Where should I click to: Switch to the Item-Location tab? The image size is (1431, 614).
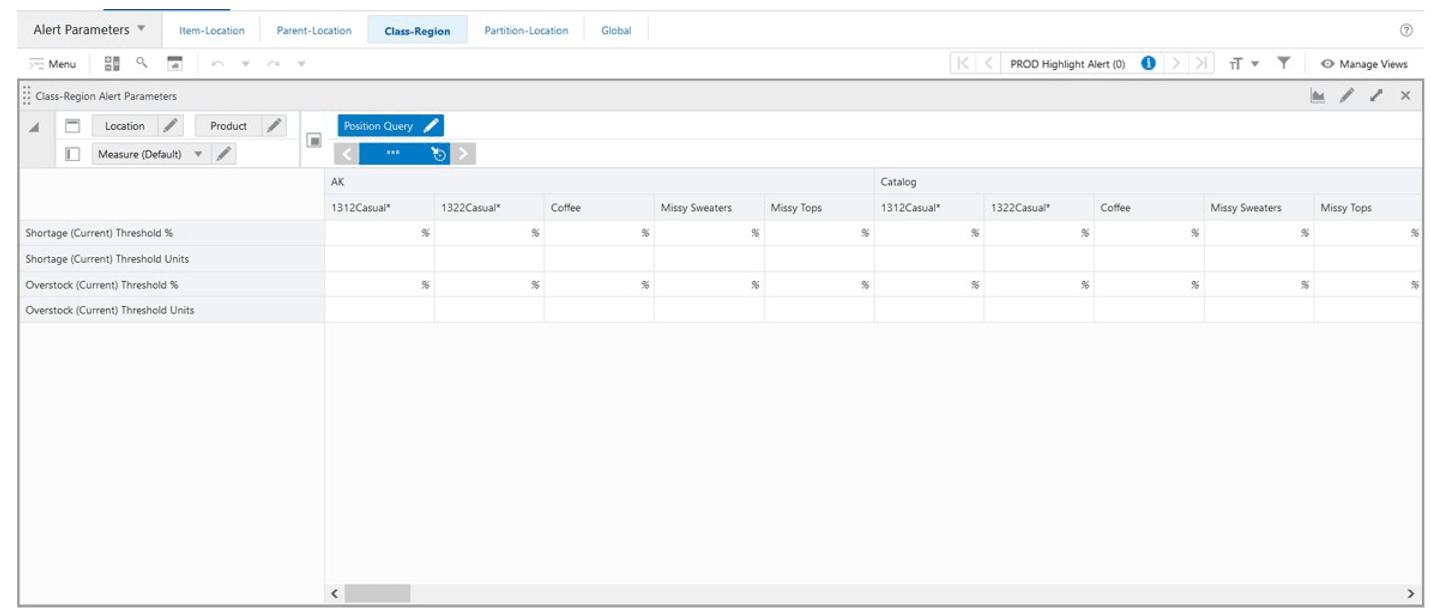[212, 30]
